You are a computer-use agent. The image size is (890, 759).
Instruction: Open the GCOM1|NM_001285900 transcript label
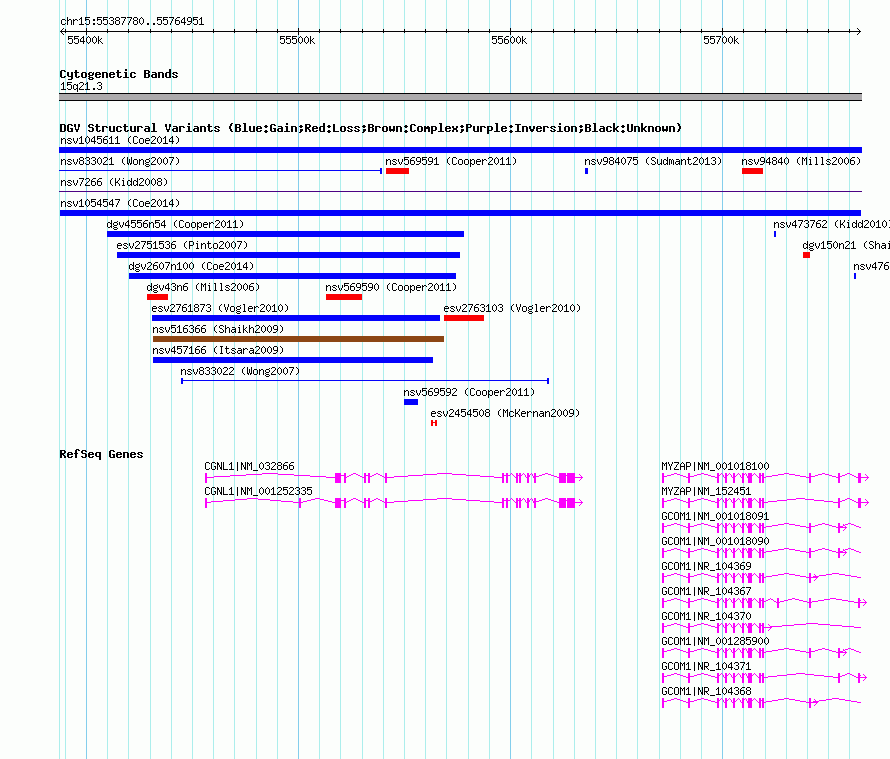point(715,641)
